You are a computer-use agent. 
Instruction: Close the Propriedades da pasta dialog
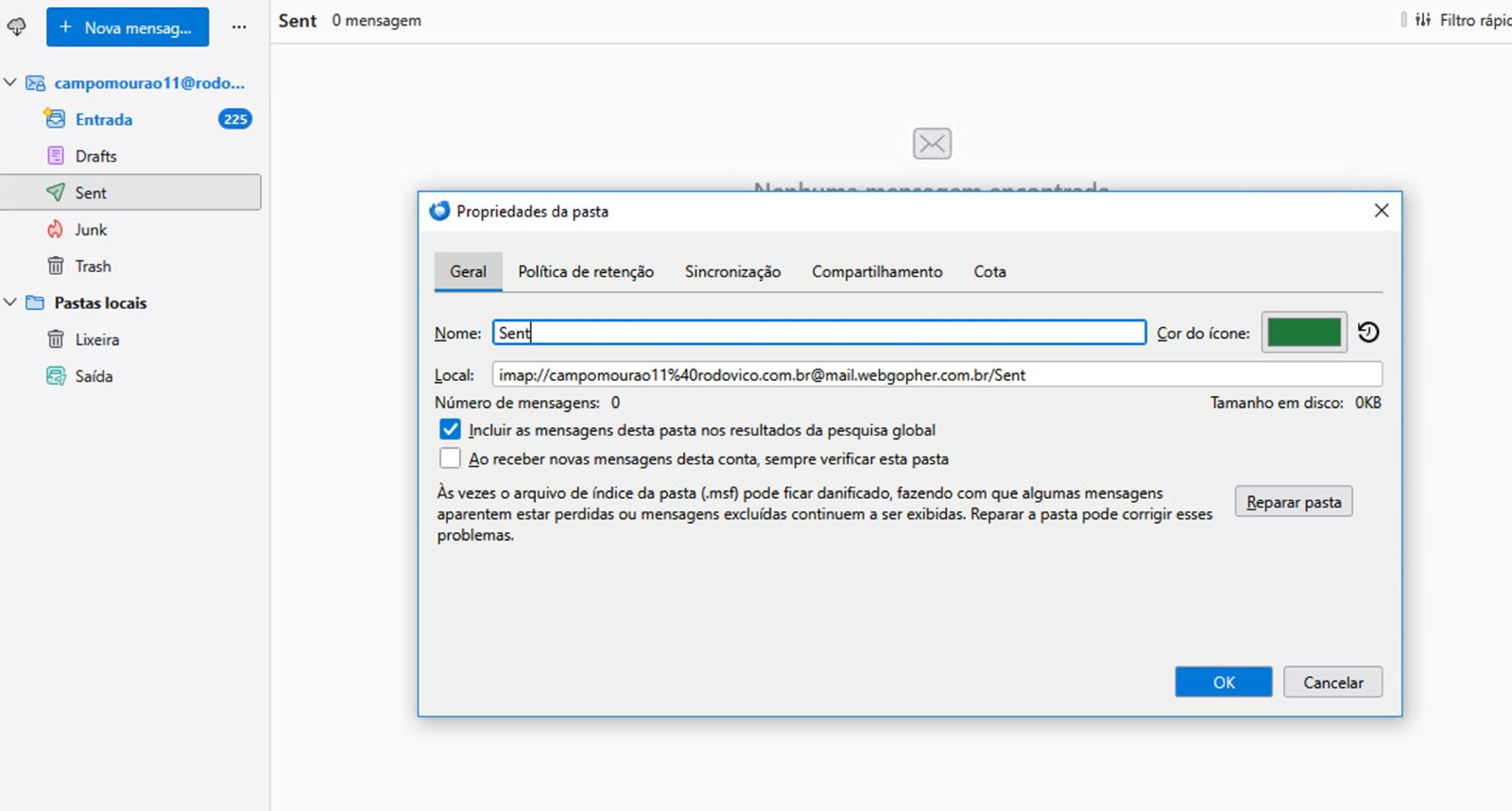click(1381, 211)
